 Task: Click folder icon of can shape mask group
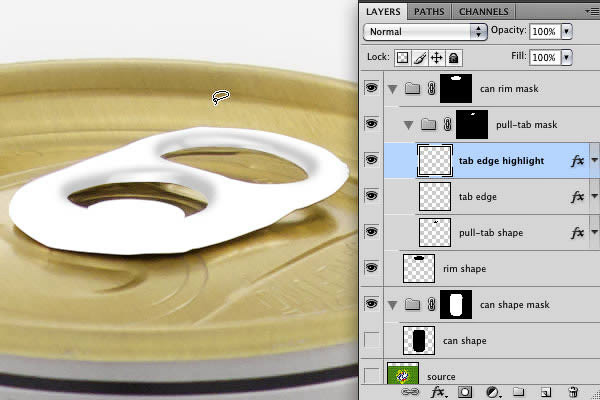coord(412,304)
